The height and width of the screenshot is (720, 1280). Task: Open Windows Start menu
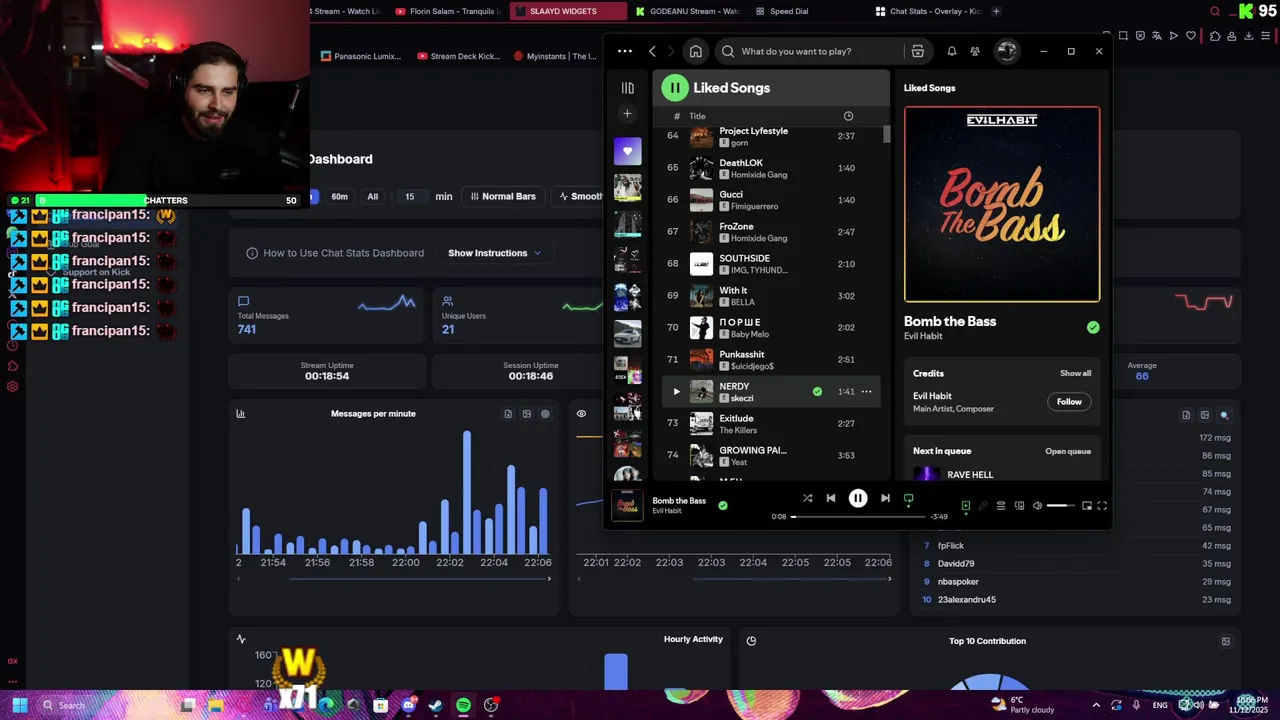[19, 705]
